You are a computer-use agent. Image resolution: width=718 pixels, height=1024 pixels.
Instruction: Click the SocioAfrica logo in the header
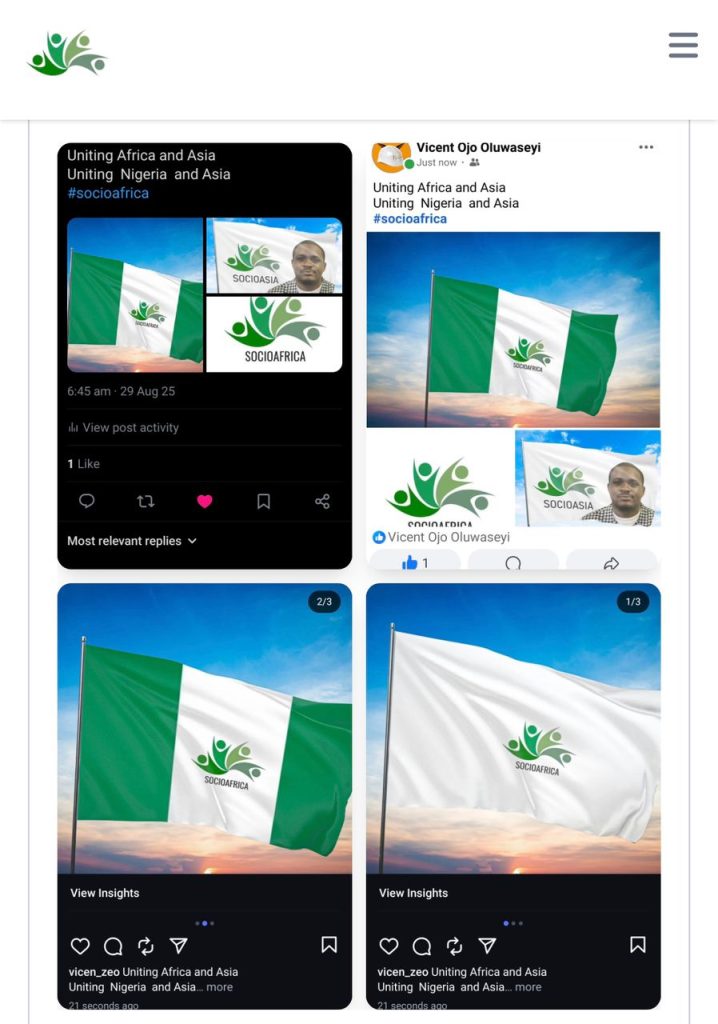[x=67, y=54]
